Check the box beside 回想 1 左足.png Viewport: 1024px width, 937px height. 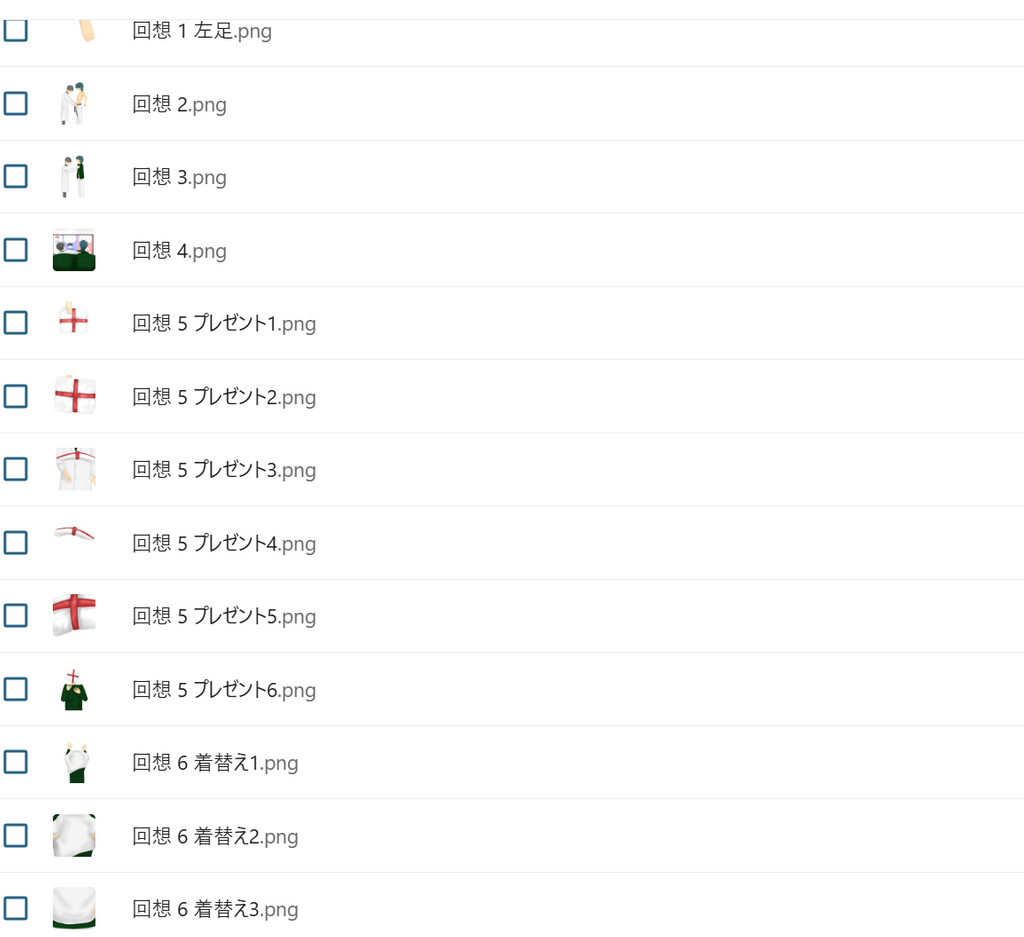tap(16, 30)
